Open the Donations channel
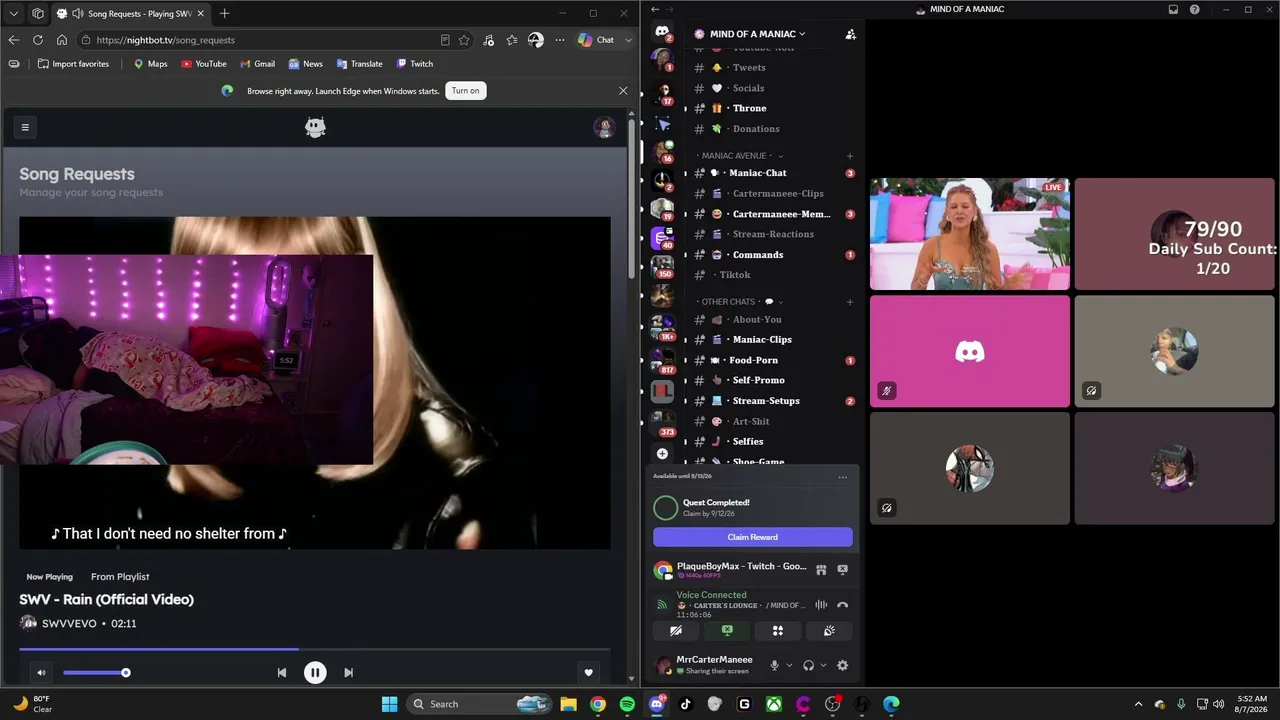Image resolution: width=1280 pixels, height=720 pixels. (x=773, y=129)
